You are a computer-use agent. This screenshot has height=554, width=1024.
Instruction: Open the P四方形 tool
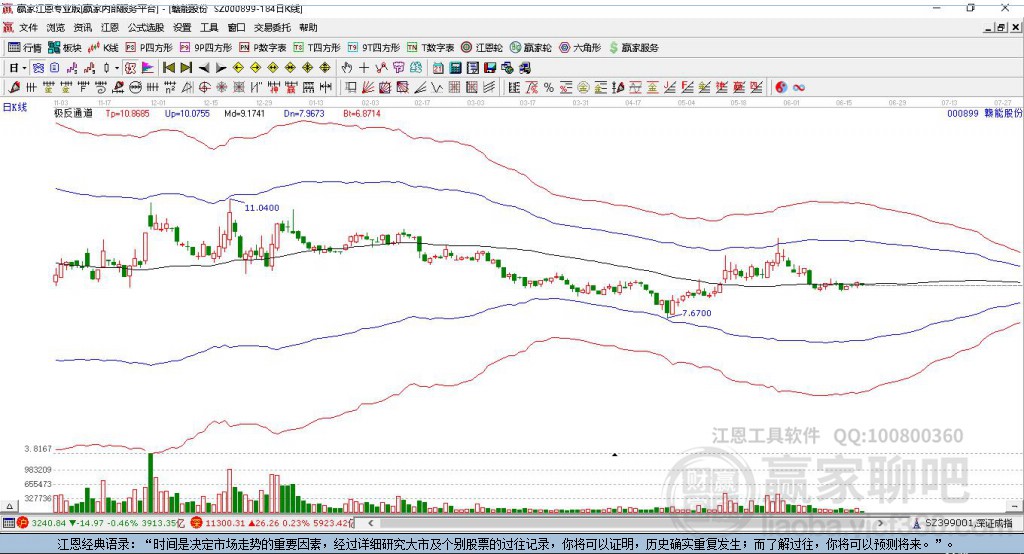pyautogui.click(x=149, y=48)
